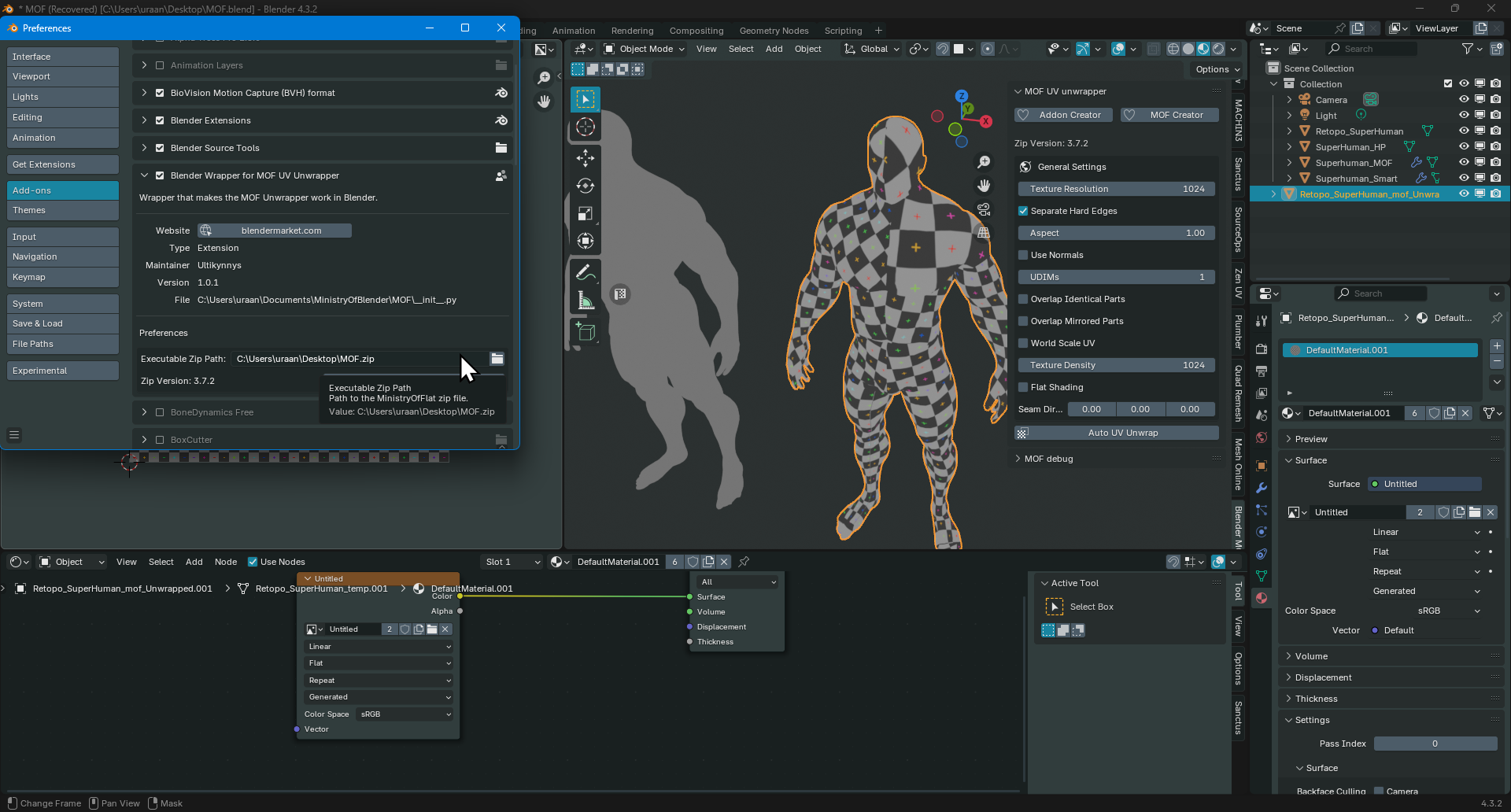Open Slot 1 dropdown in node editor
Screen dimensions: 1511x812
tap(512, 562)
